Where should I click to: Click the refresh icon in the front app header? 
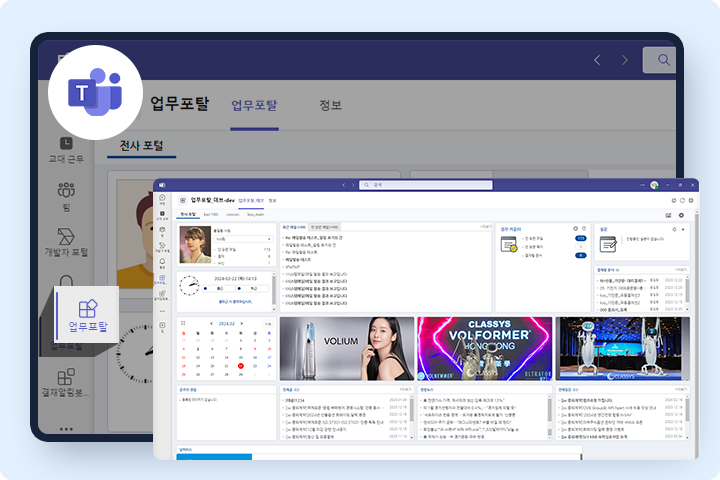pyautogui.click(x=682, y=200)
